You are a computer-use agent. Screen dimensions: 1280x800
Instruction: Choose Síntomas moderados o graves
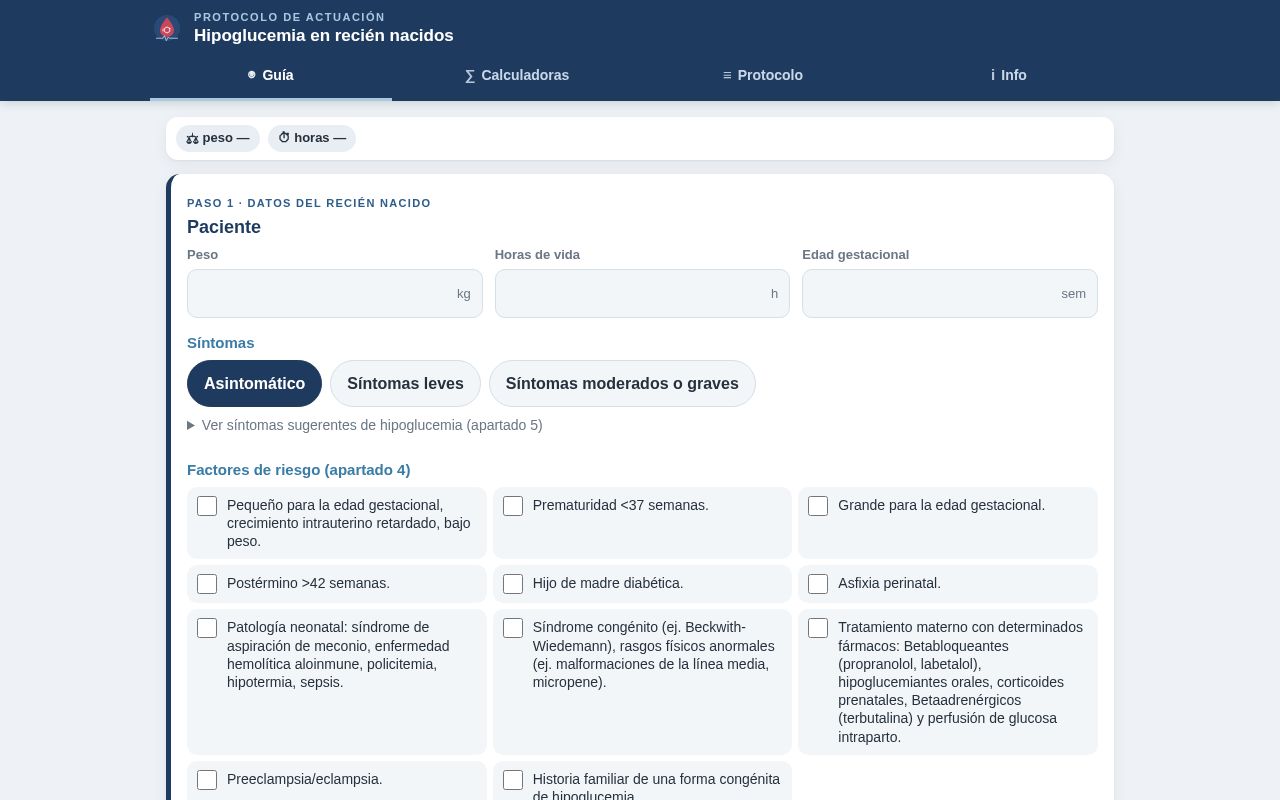pos(622,384)
